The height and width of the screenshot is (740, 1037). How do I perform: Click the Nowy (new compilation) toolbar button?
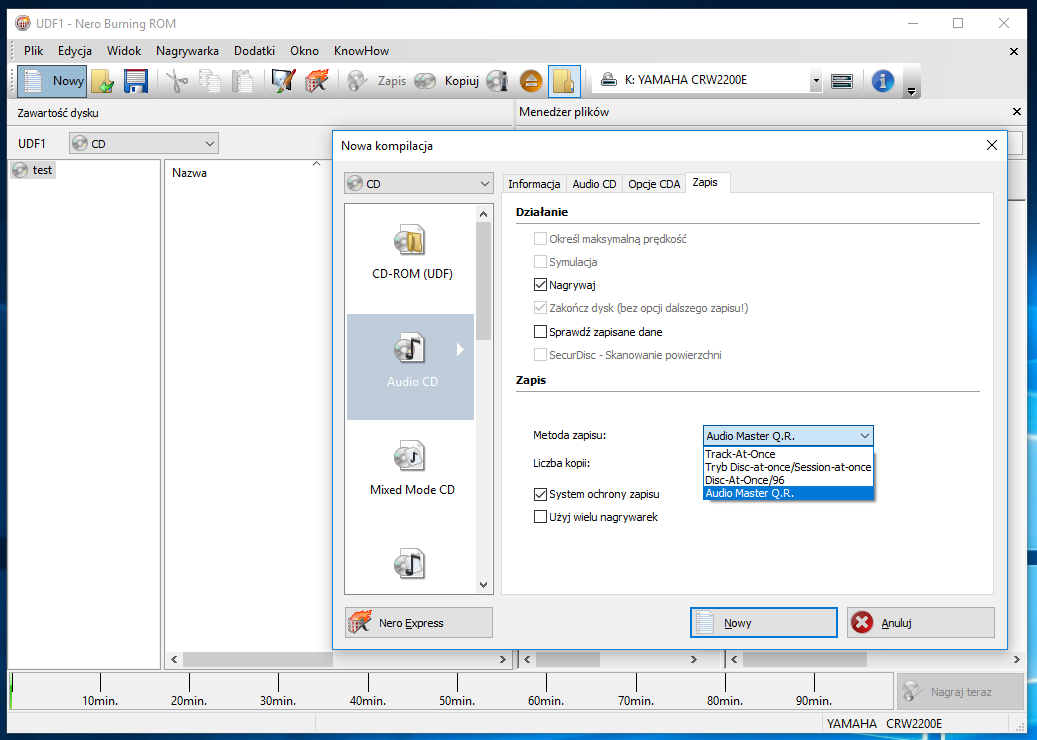[52, 81]
